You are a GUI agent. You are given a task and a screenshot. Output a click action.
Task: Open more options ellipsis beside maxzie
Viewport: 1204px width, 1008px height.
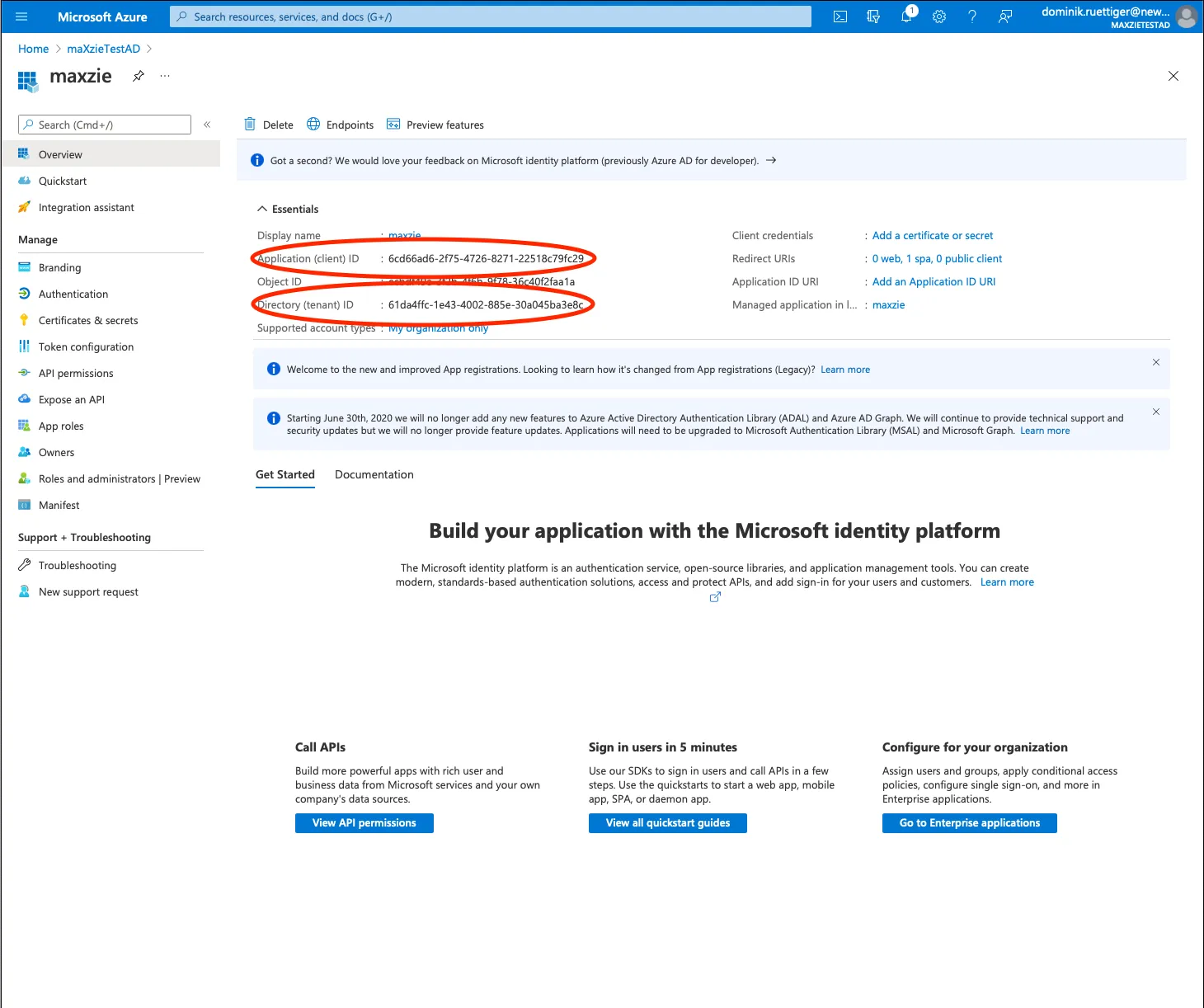click(x=165, y=76)
